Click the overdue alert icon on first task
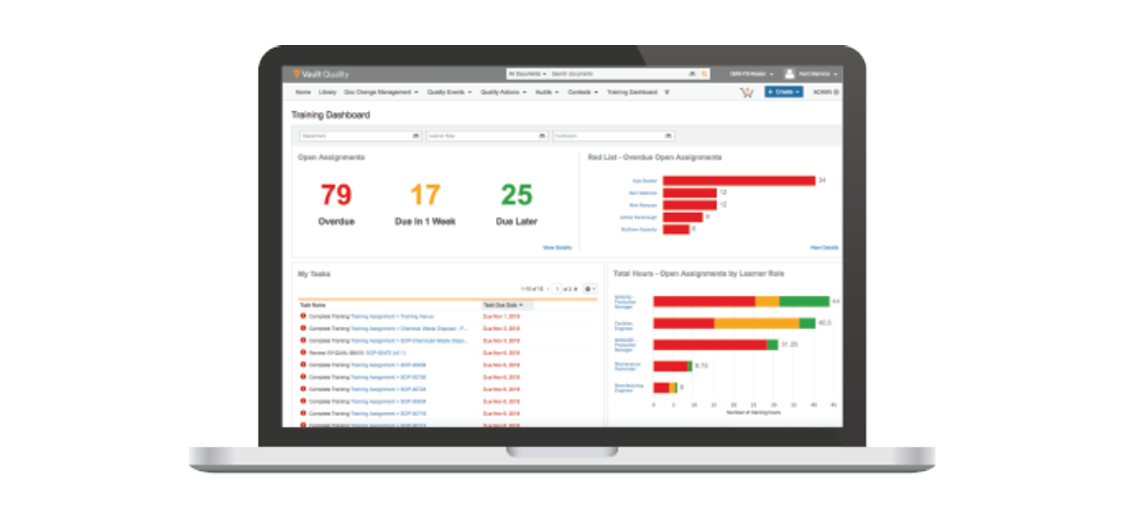This screenshot has width=1125, height=516. (303, 316)
